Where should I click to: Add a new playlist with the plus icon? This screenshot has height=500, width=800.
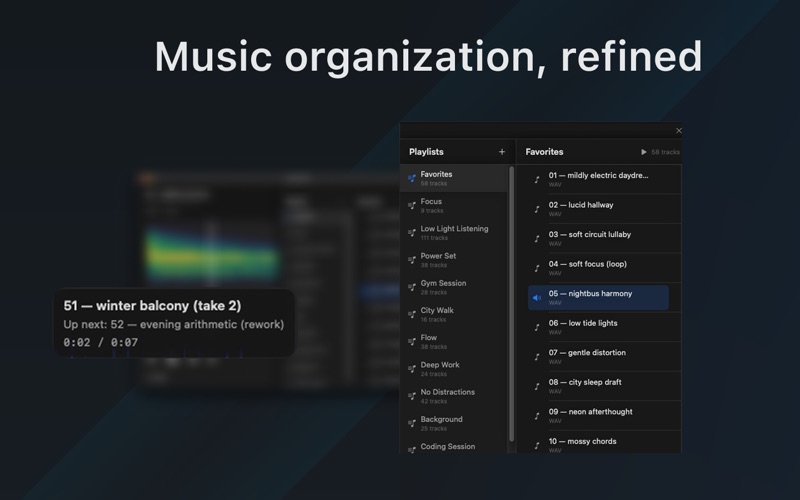pyautogui.click(x=502, y=152)
